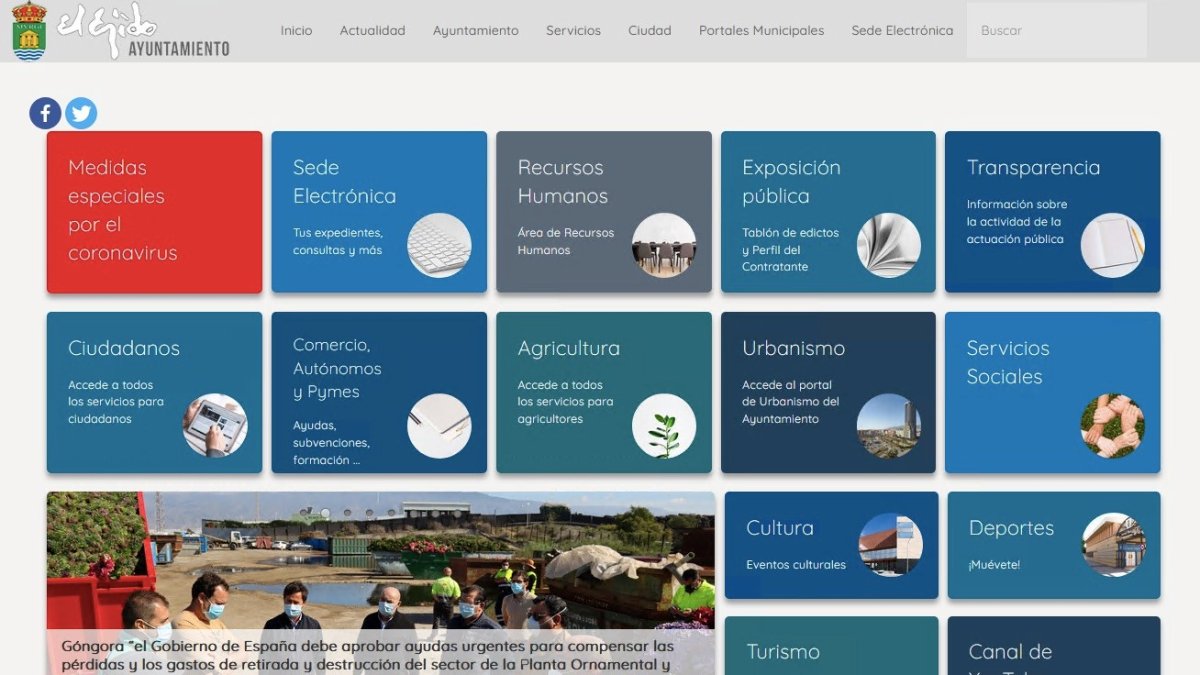The width and height of the screenshot is (1200, 675).
Task: Open the Ciudad menu
Action: point(650,31)
